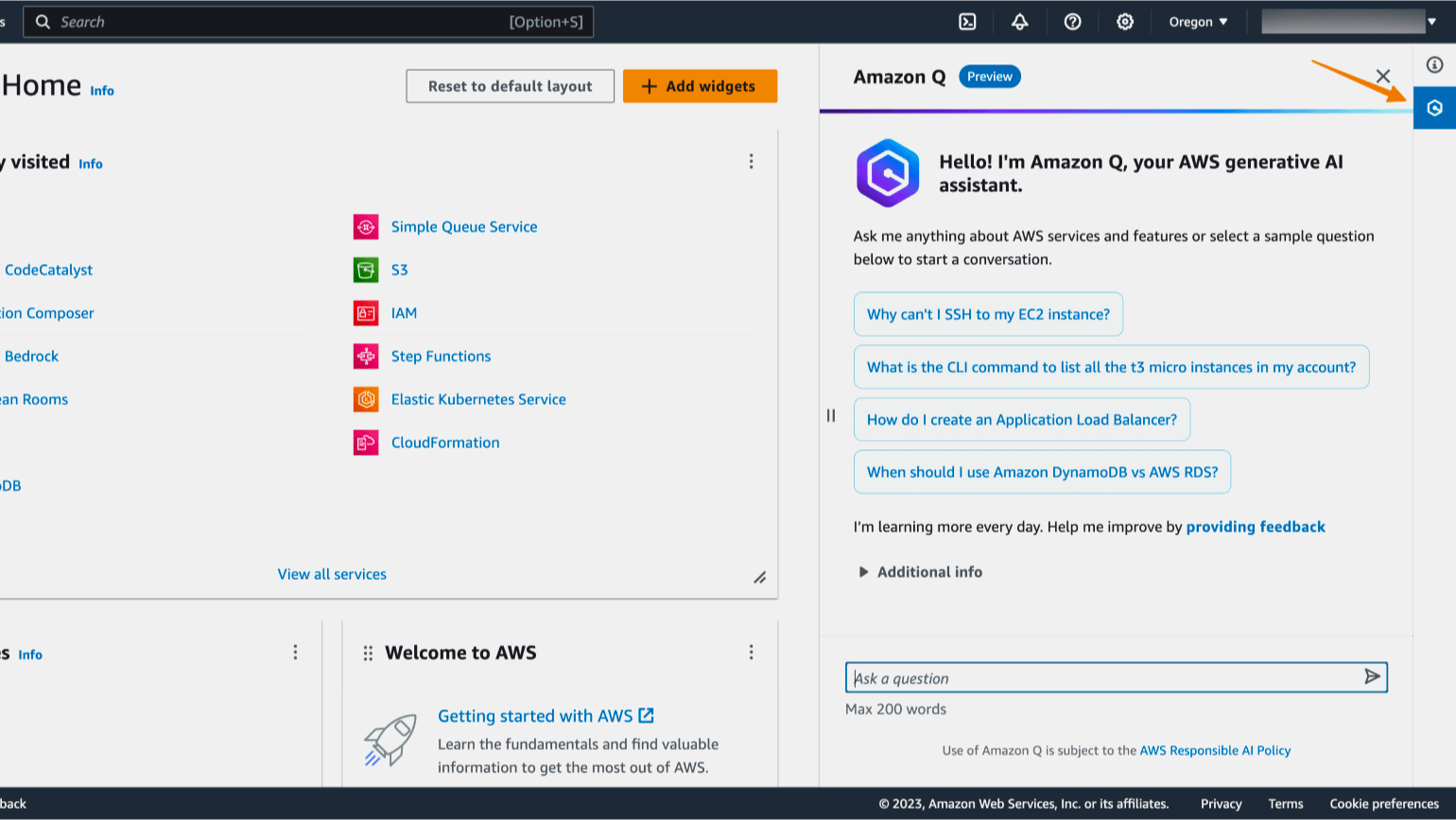Click the Info link next to recently visited

[91, 164]
